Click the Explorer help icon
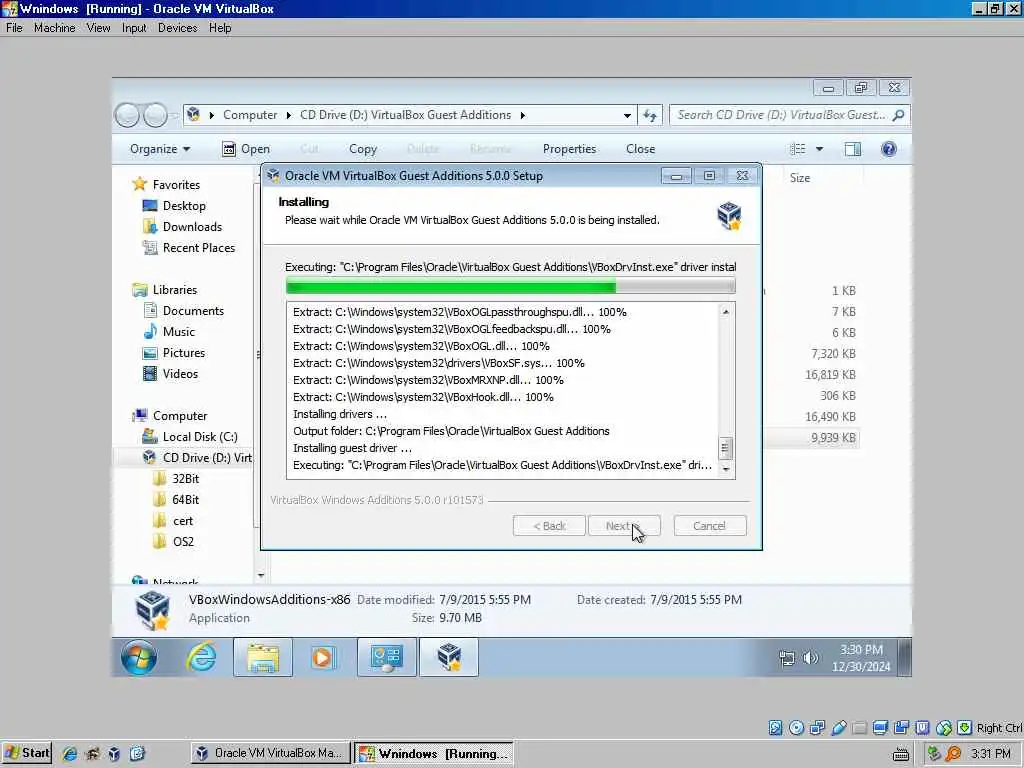This screenshot has height=768, width=1024. coord(888,150)
